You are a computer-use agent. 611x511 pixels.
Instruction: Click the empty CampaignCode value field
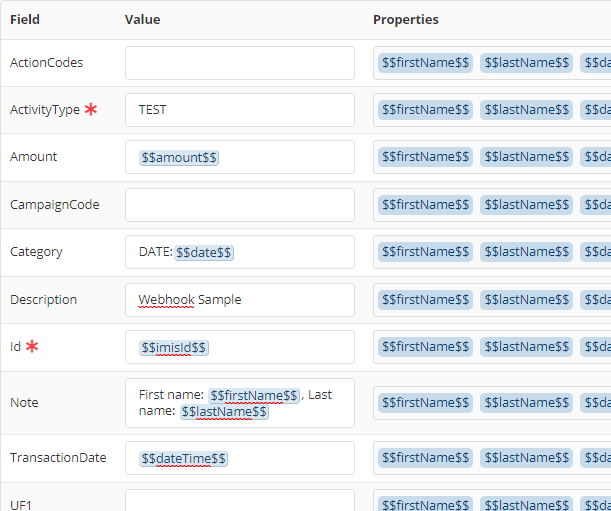(x=239, y=205)
